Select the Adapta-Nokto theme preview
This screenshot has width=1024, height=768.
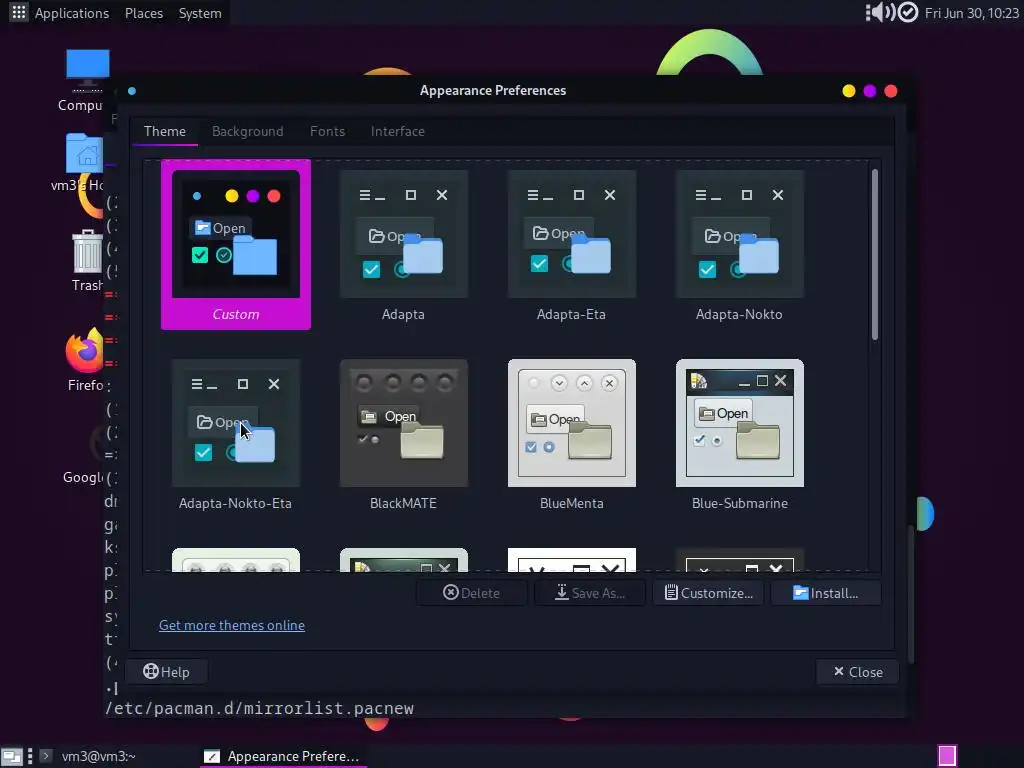click(x=739, y=246)
